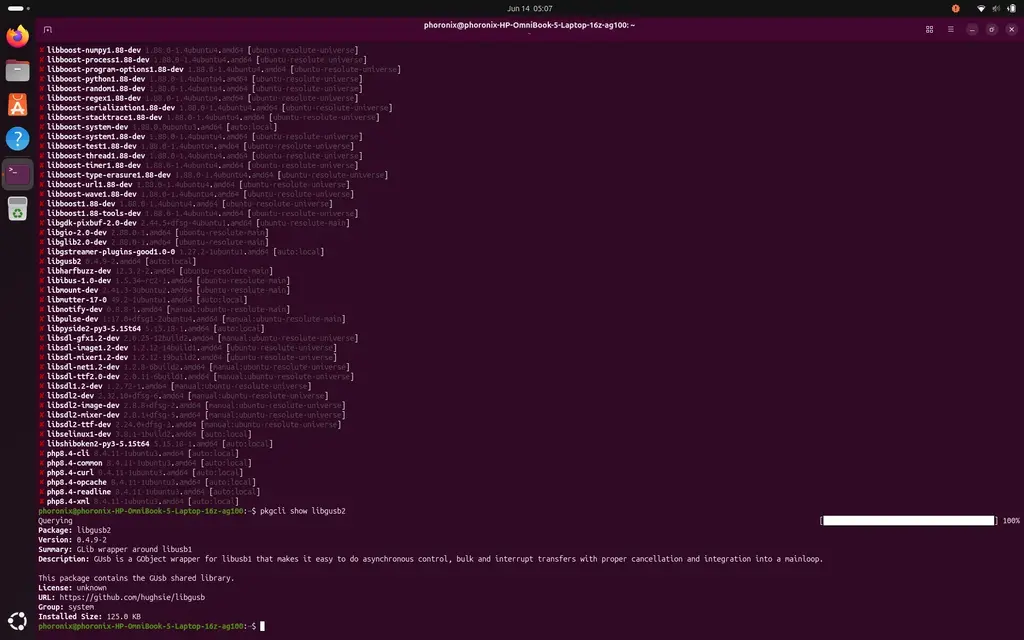Open a new terminal tab icon

(x=48, y=29)
